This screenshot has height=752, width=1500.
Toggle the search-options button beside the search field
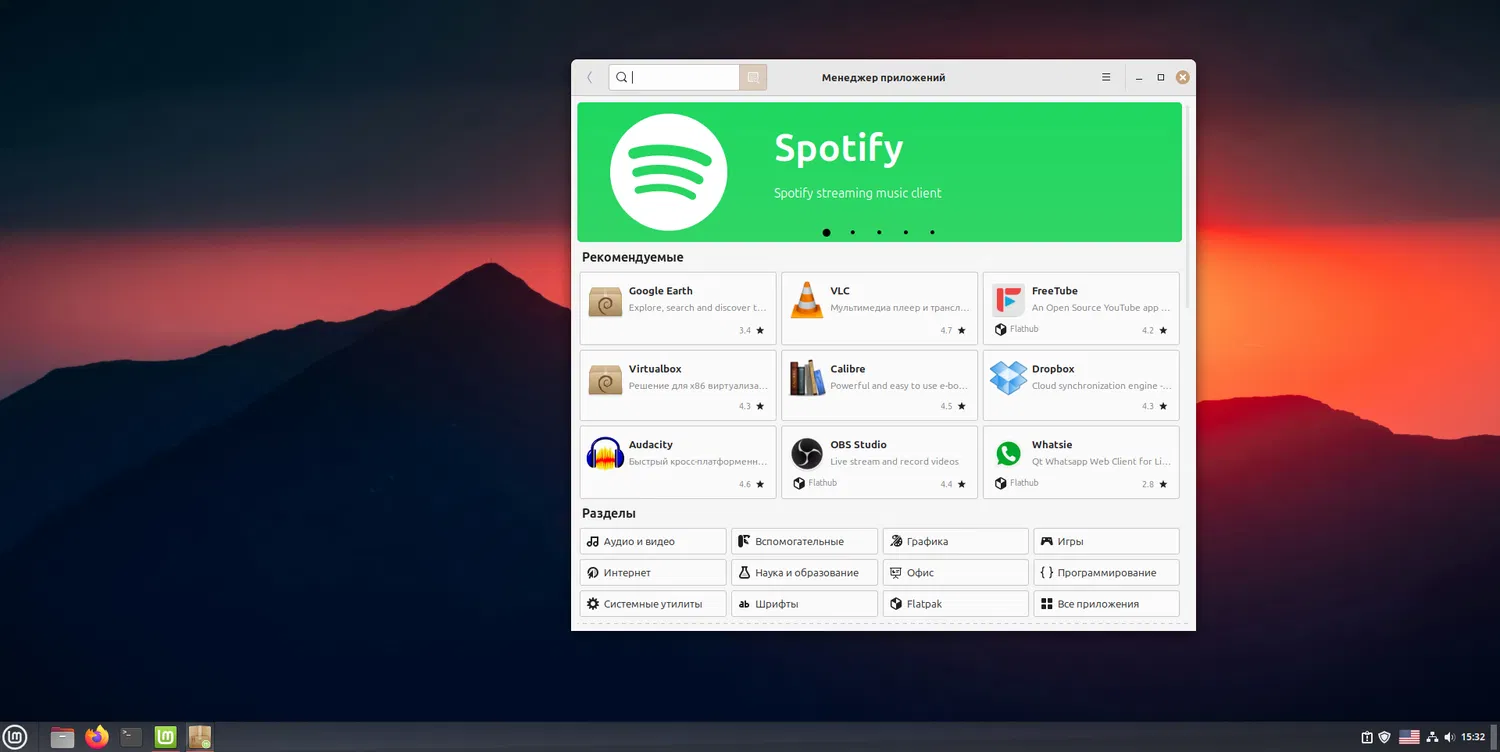point(753,77)
